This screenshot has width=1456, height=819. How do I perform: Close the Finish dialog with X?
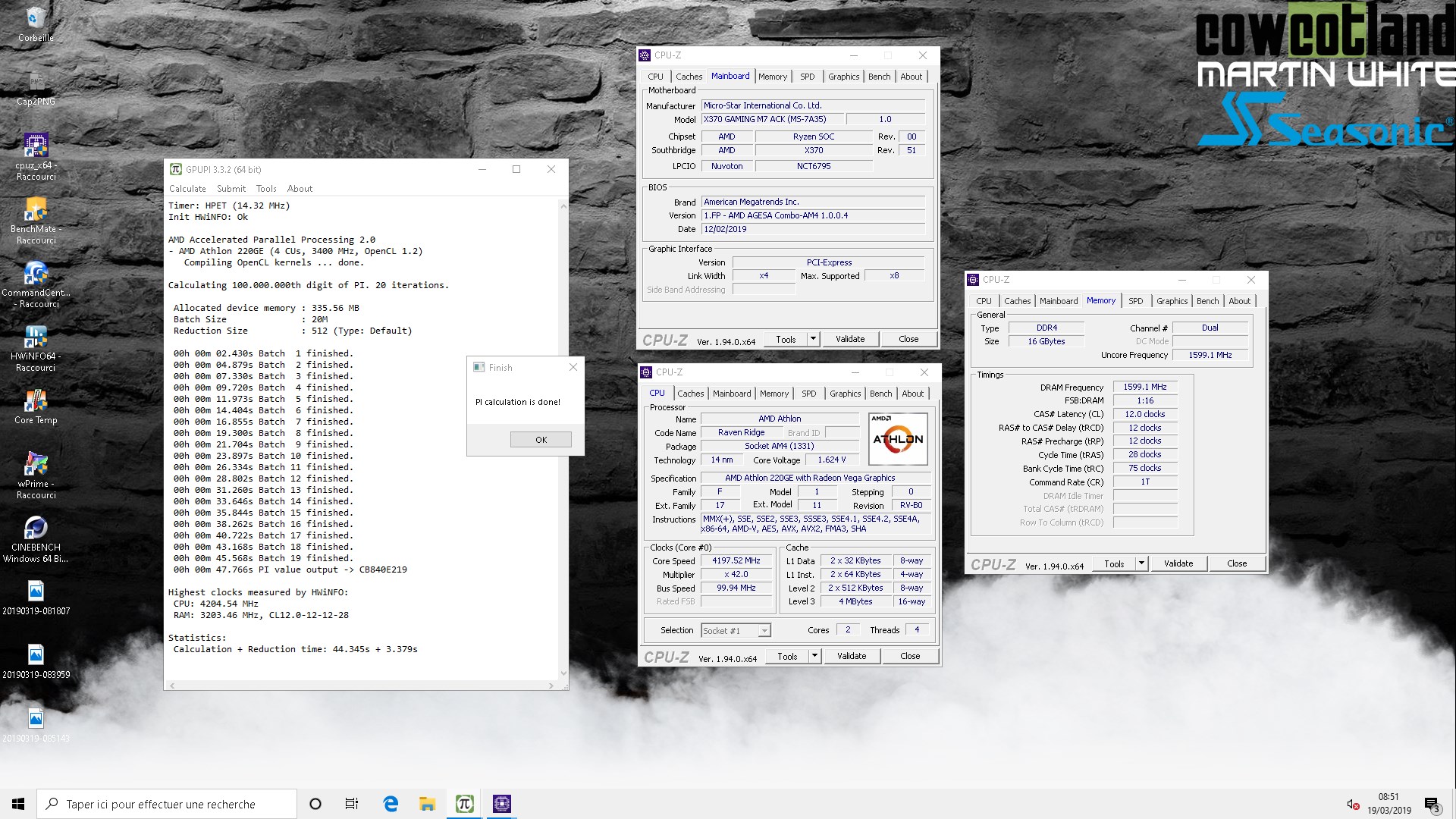[x=573, y=367]
